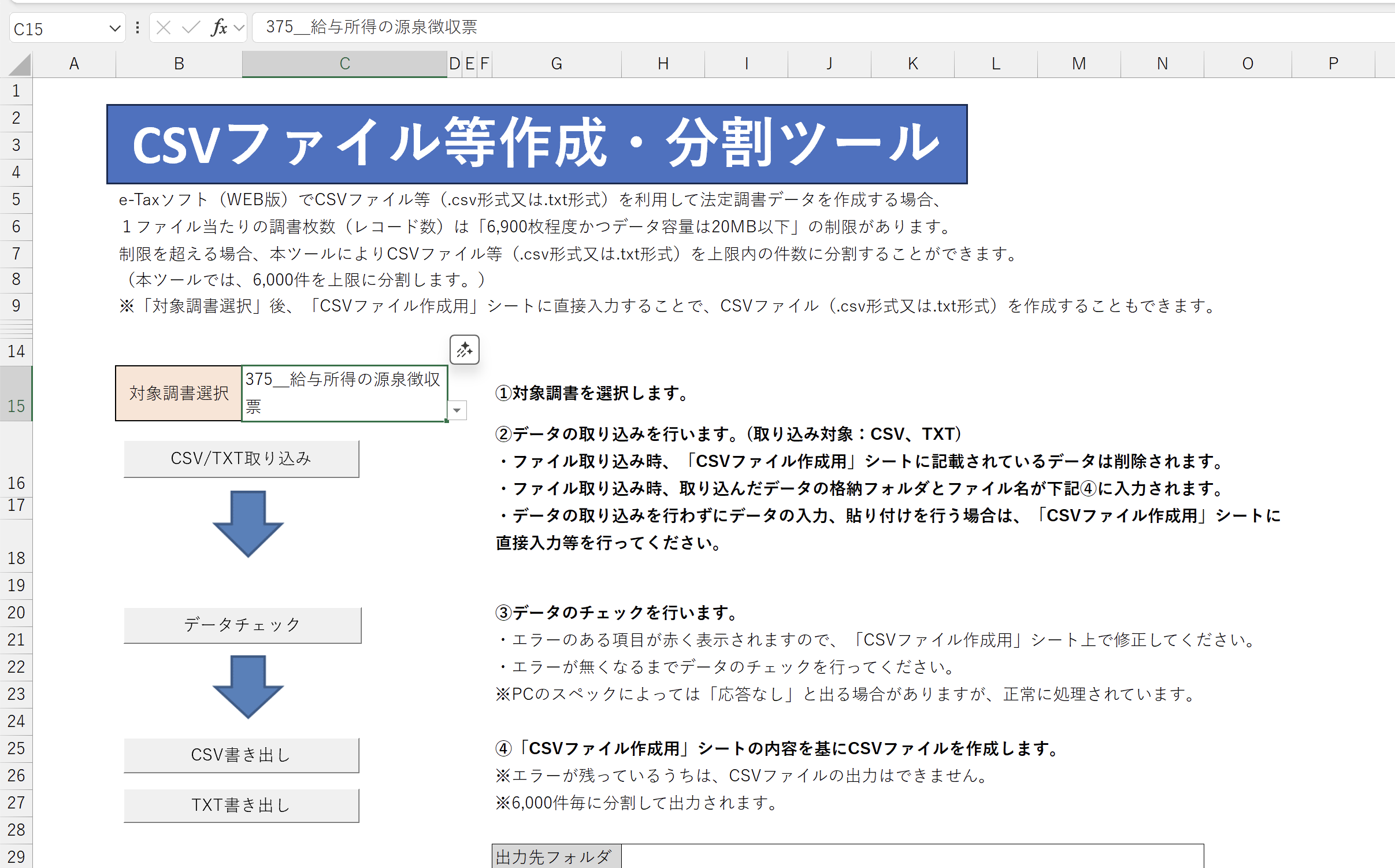1395x868 pixels.
Task: Select column G header
Action: click(556, 64)
